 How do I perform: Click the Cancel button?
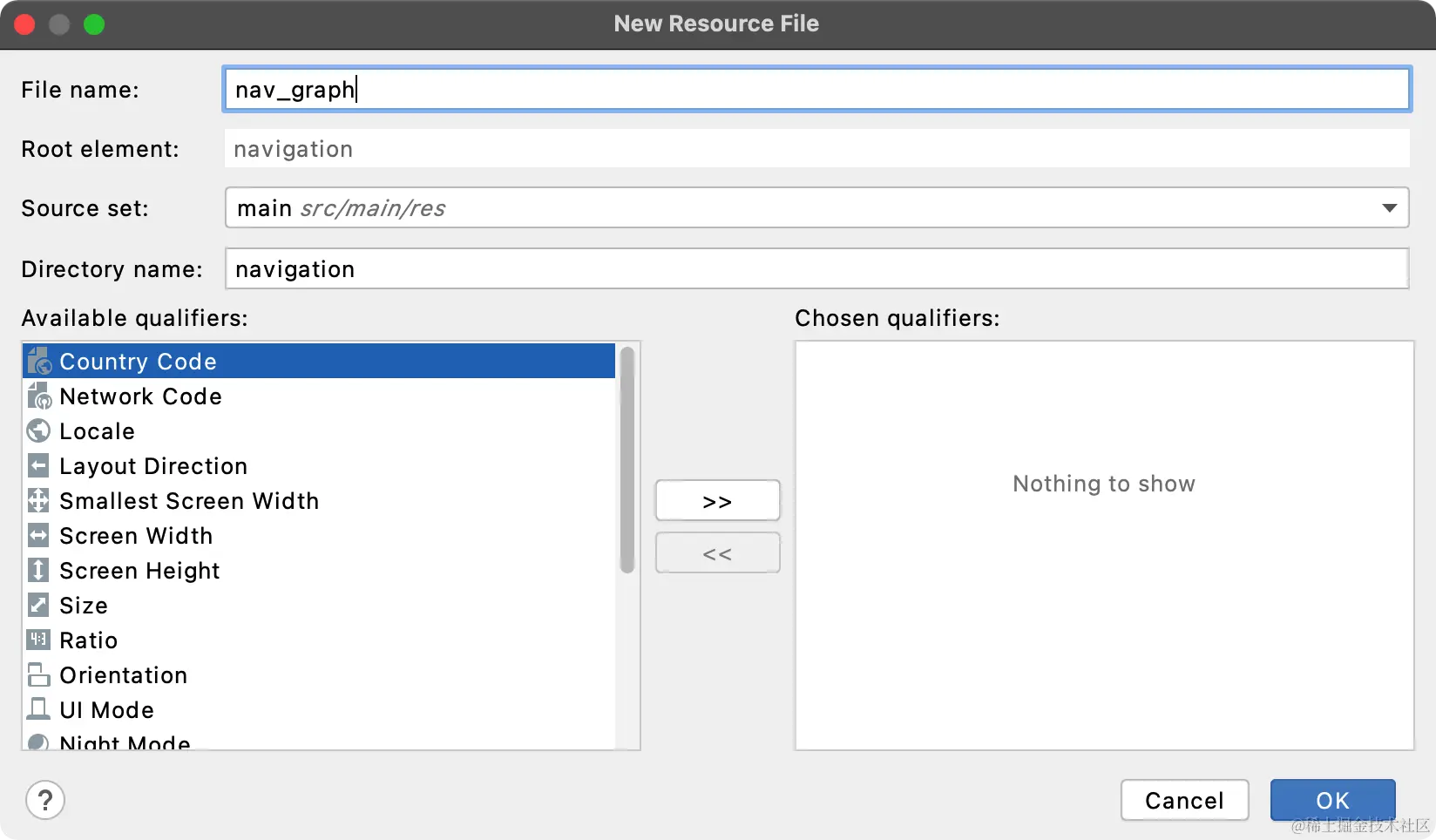click(1184, 800)
